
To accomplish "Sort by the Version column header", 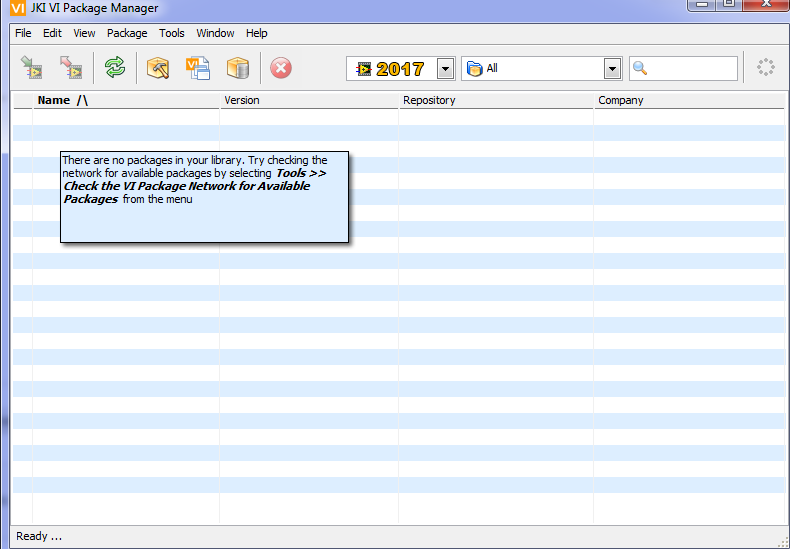I will pyautogui.click(x=309, y=100).
